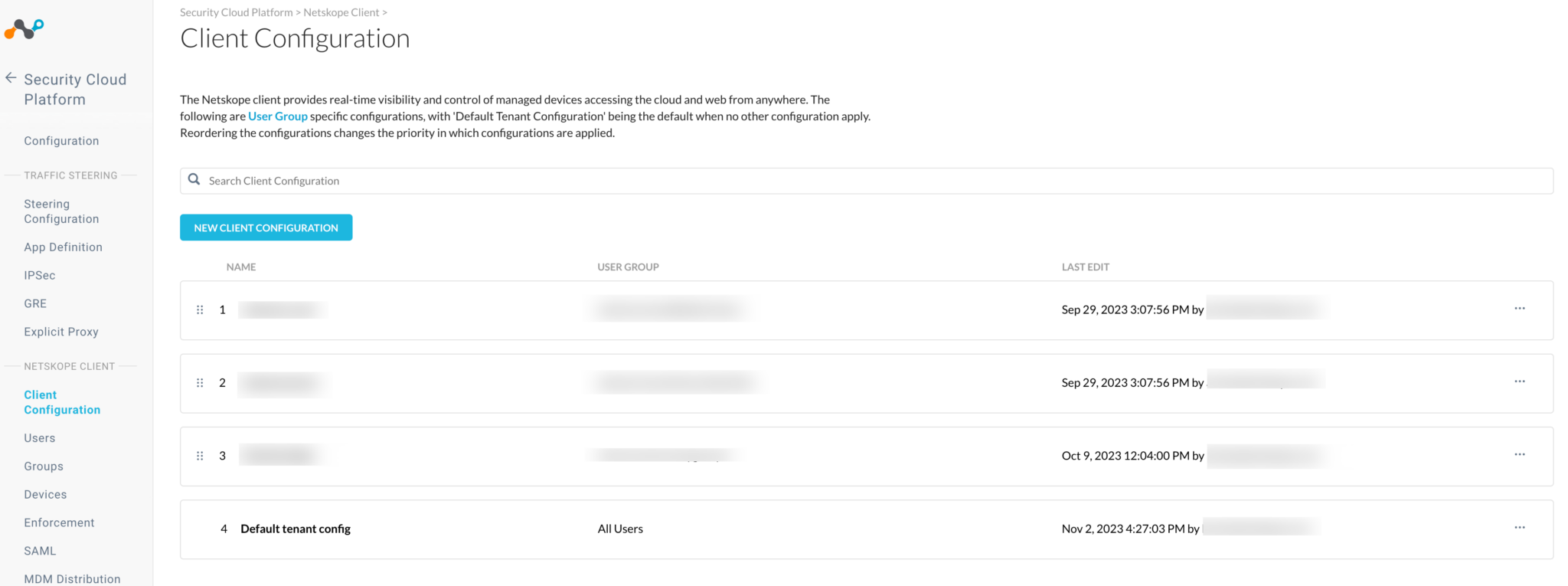The image size is (1568, 586).
Task: Follow the User Group link
Action: click(277, 116)
